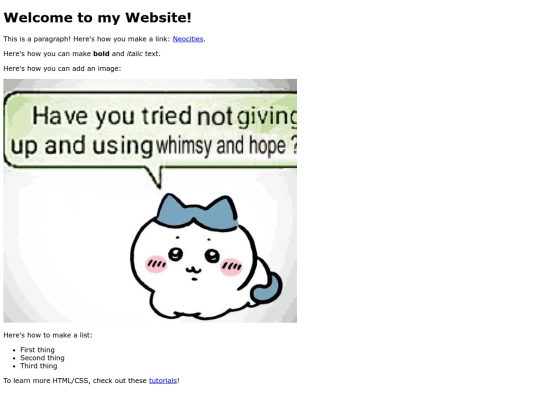540x405 pixels.
Task: Click the speech bubble pointer tail
Action: [x=155, y=177]
